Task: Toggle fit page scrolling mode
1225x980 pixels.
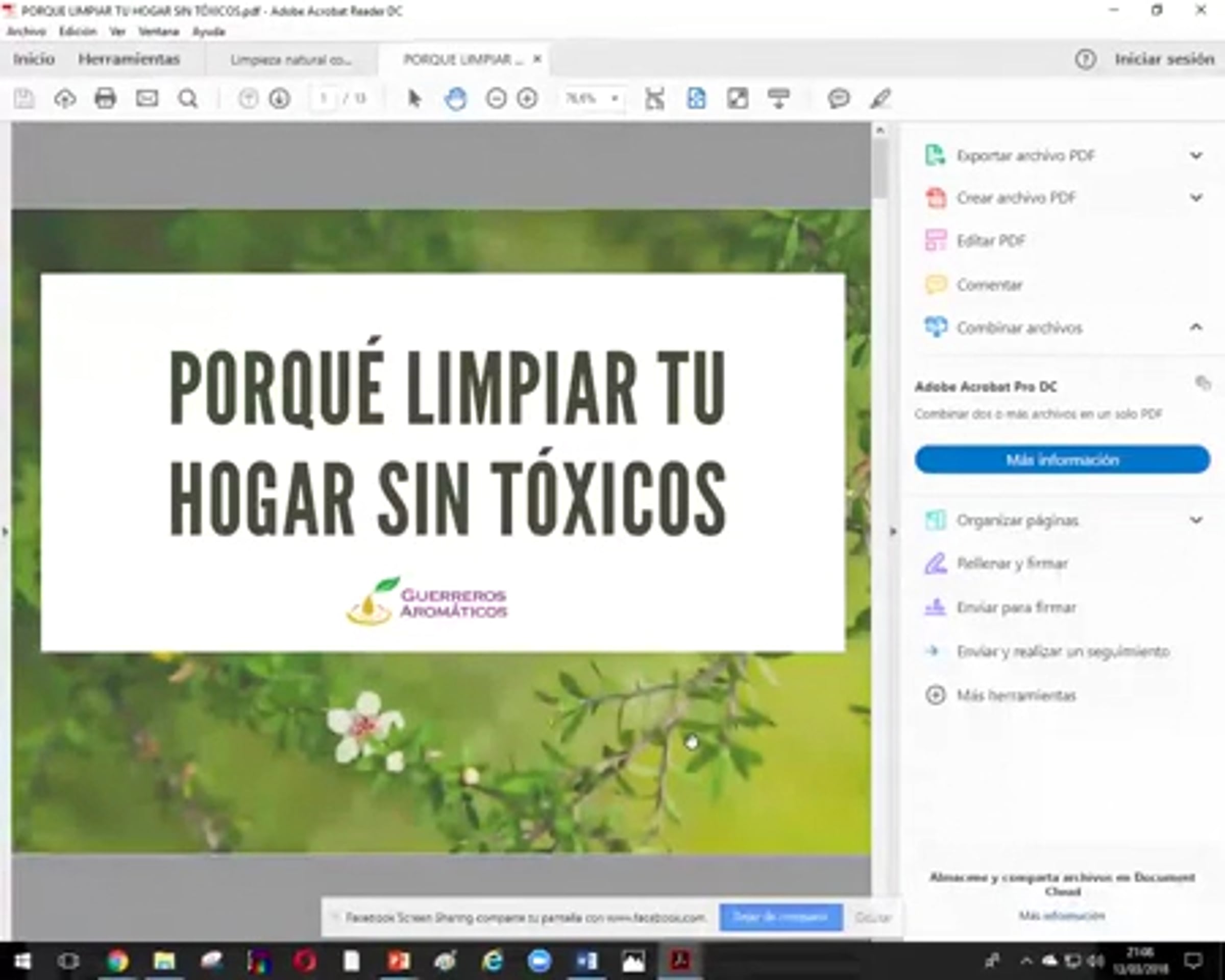Action: pos(697,99)
